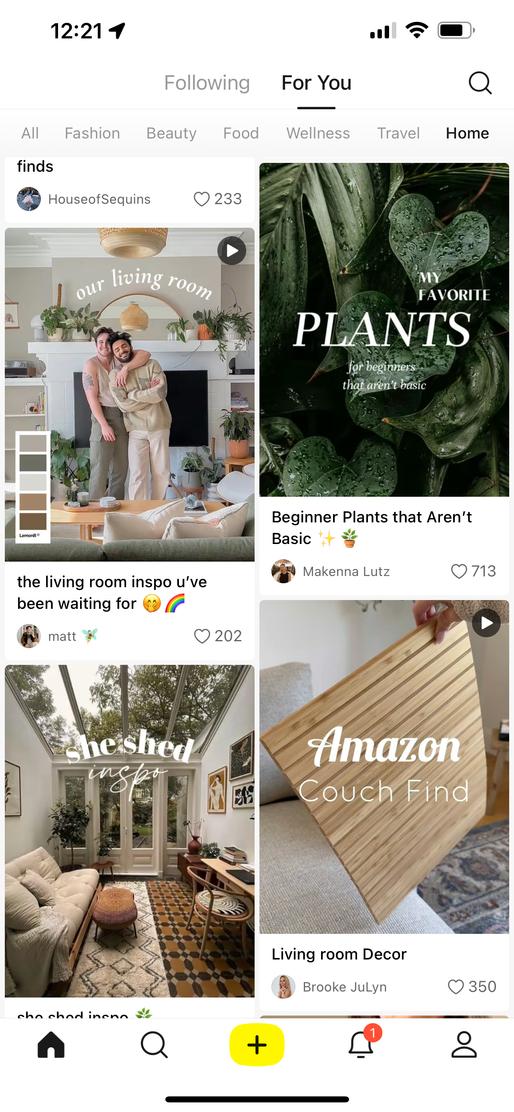Like Beginner Plants post with 713 hearts
Screen dimensions: 514x1112
point(459,571)
